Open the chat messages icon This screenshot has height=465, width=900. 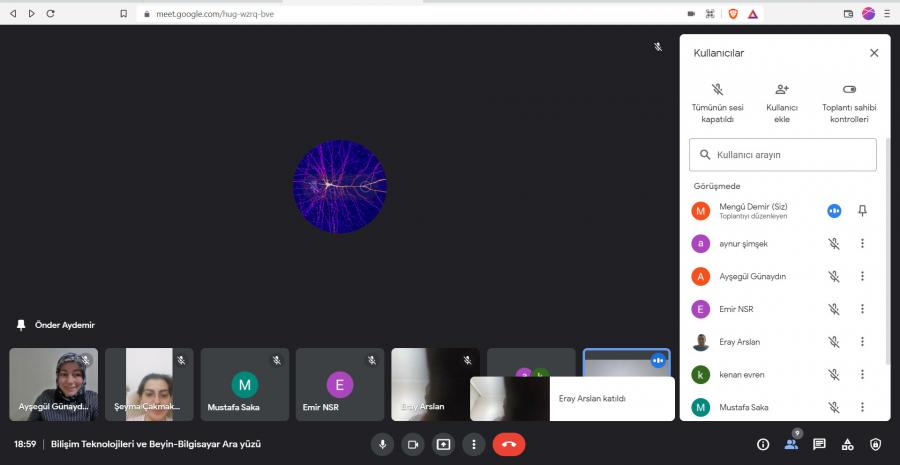point(819,444)
